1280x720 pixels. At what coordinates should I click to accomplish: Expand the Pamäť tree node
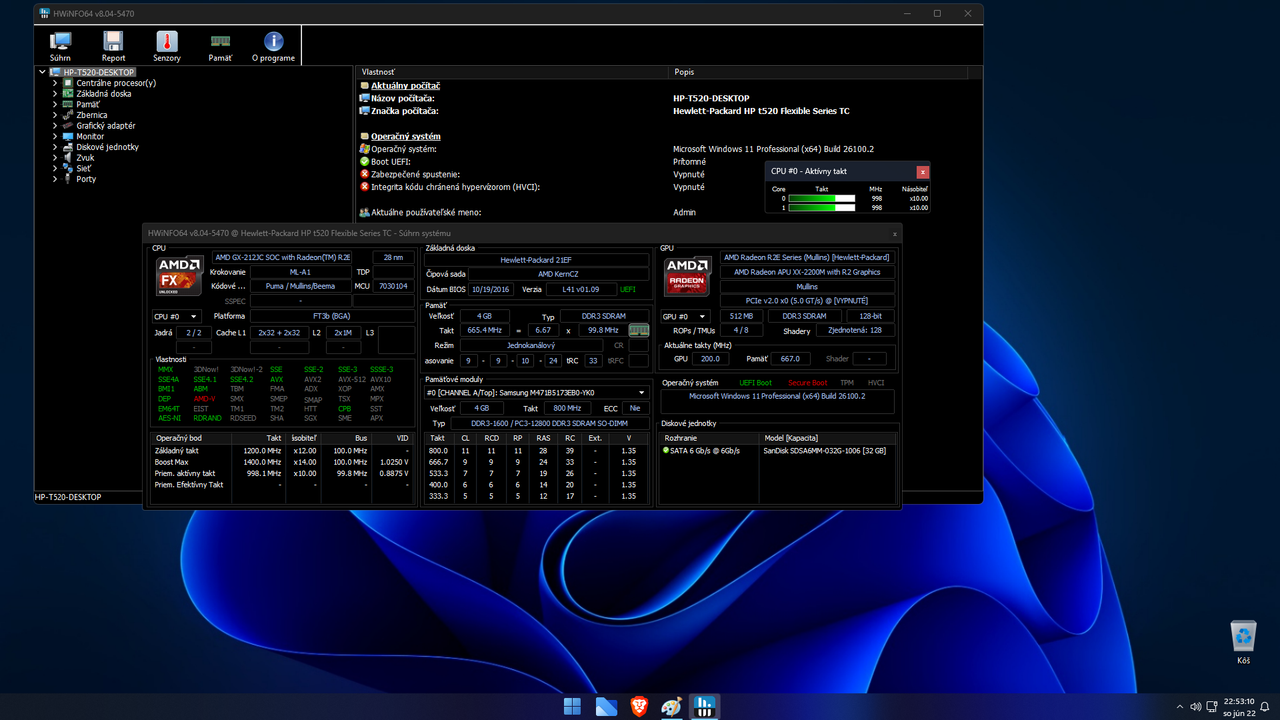pos(55,104)
